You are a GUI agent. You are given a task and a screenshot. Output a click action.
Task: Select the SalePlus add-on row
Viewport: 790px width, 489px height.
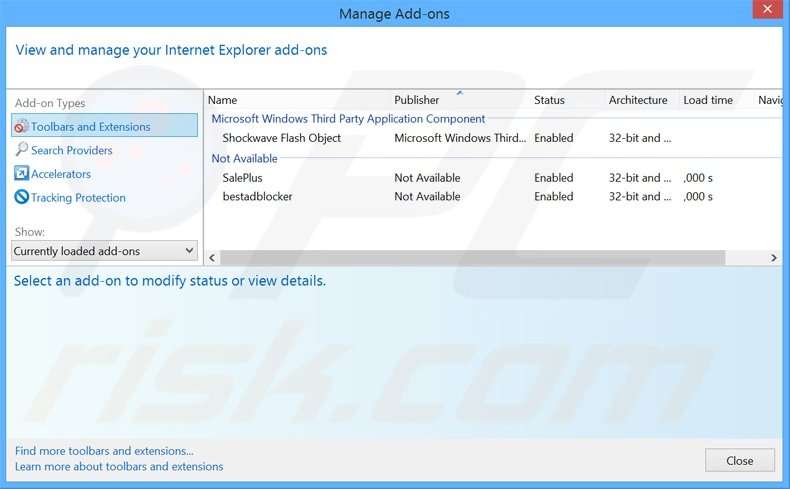coord(494,178)
